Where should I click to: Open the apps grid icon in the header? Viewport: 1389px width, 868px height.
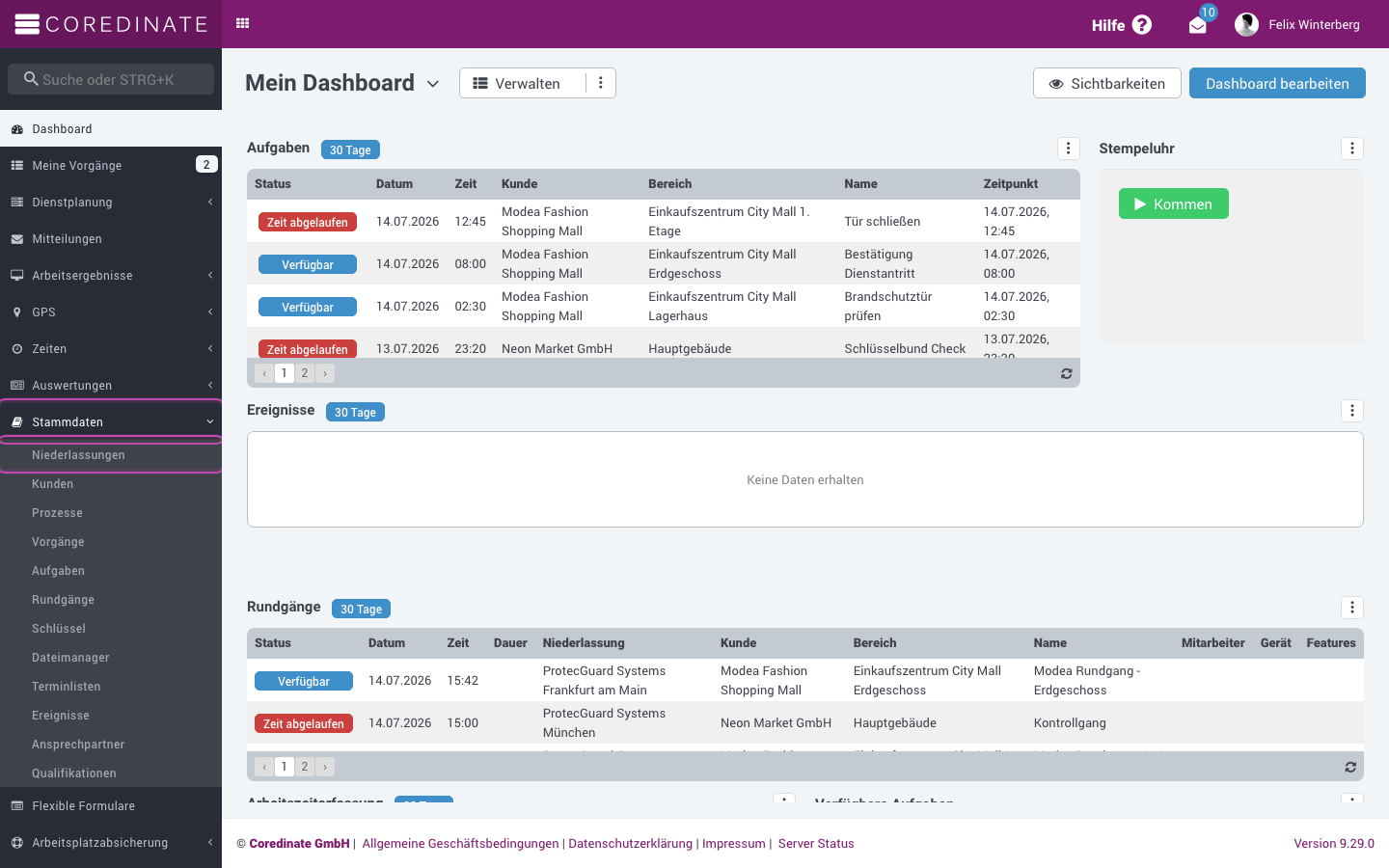tap(243, 23)
